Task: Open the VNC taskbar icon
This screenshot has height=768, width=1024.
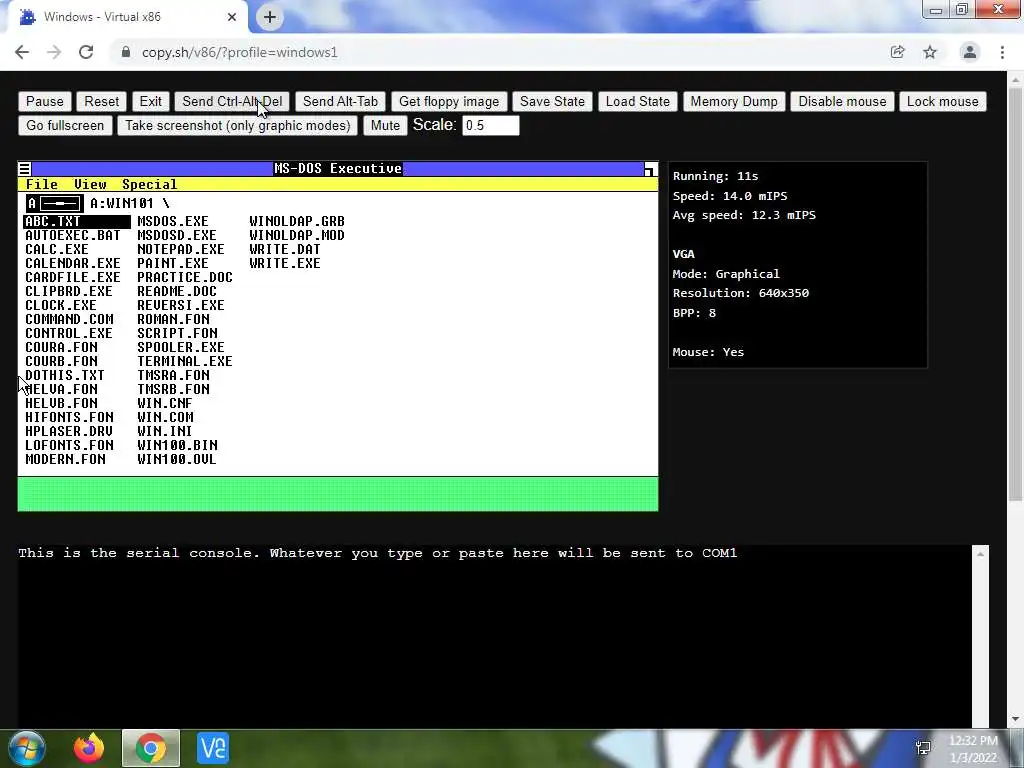Action: pos(213,748)
